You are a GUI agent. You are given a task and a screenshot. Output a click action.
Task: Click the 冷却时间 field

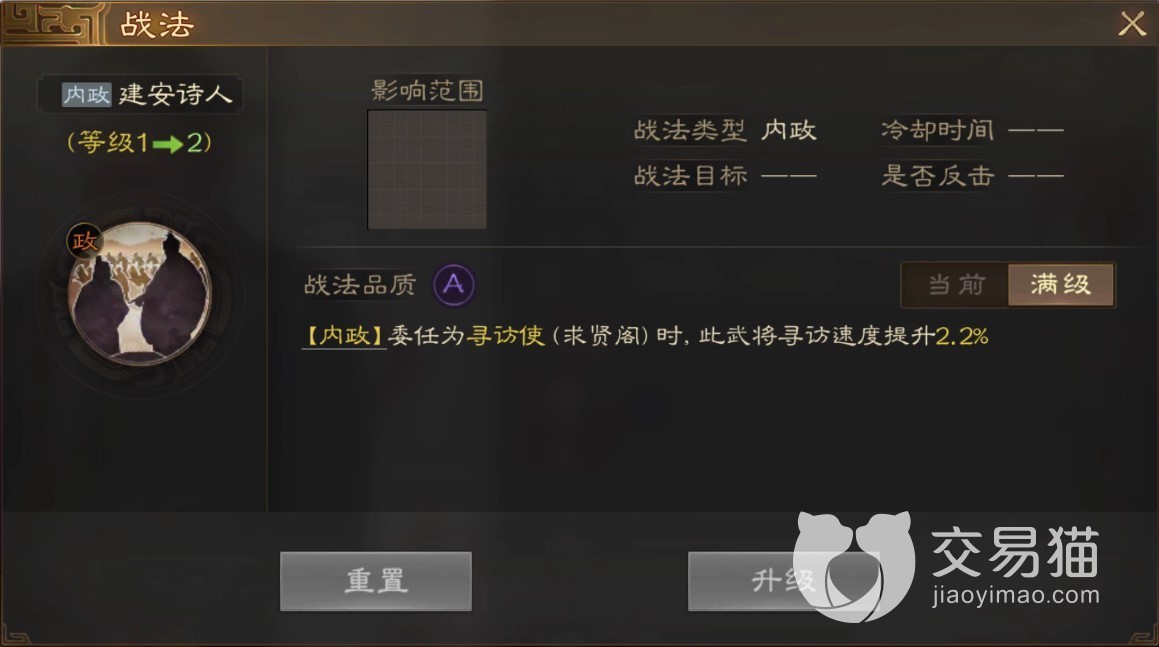tap(972, 131)
